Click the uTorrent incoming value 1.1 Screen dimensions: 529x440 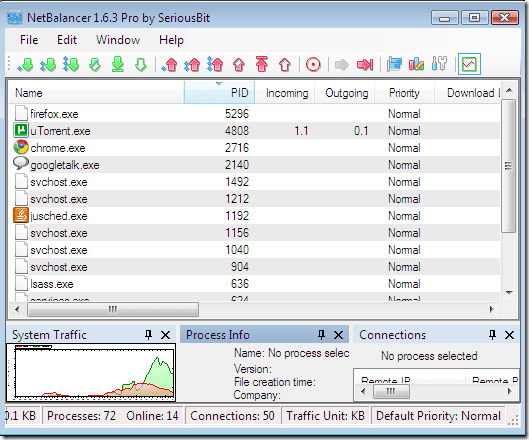pyautogui.click(x=301, y=131)
